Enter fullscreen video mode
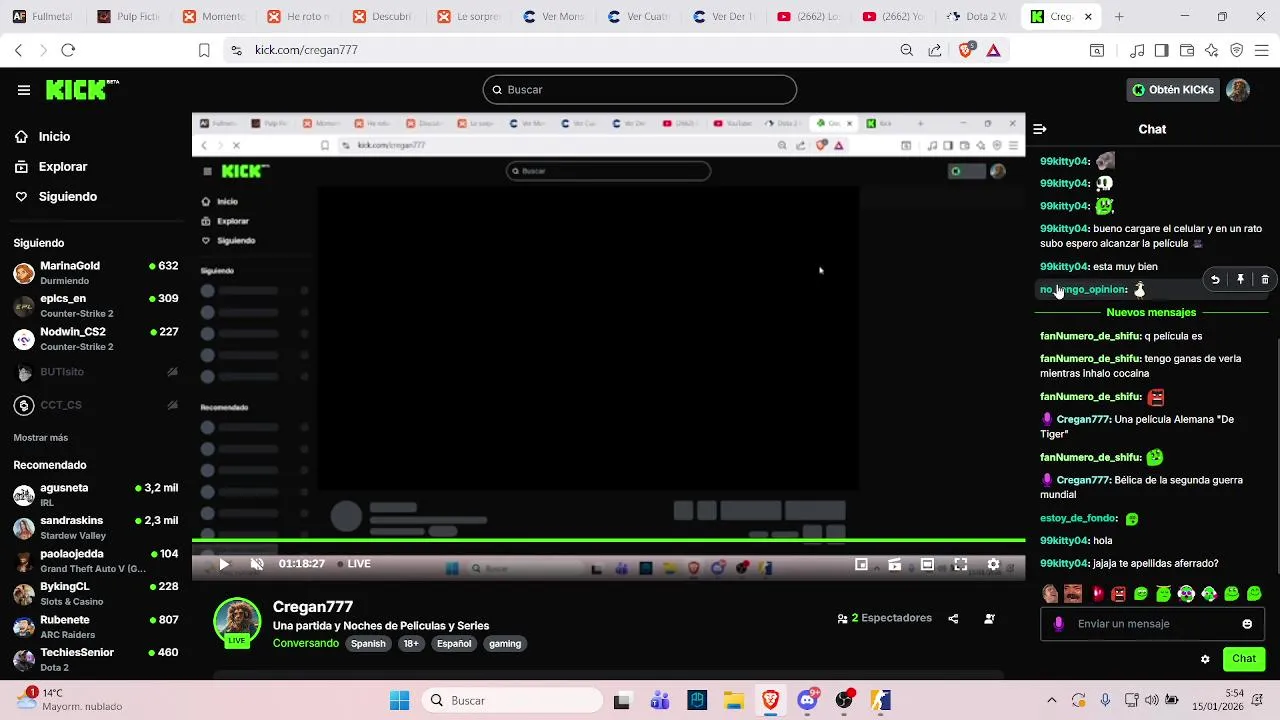 [960, 564]
